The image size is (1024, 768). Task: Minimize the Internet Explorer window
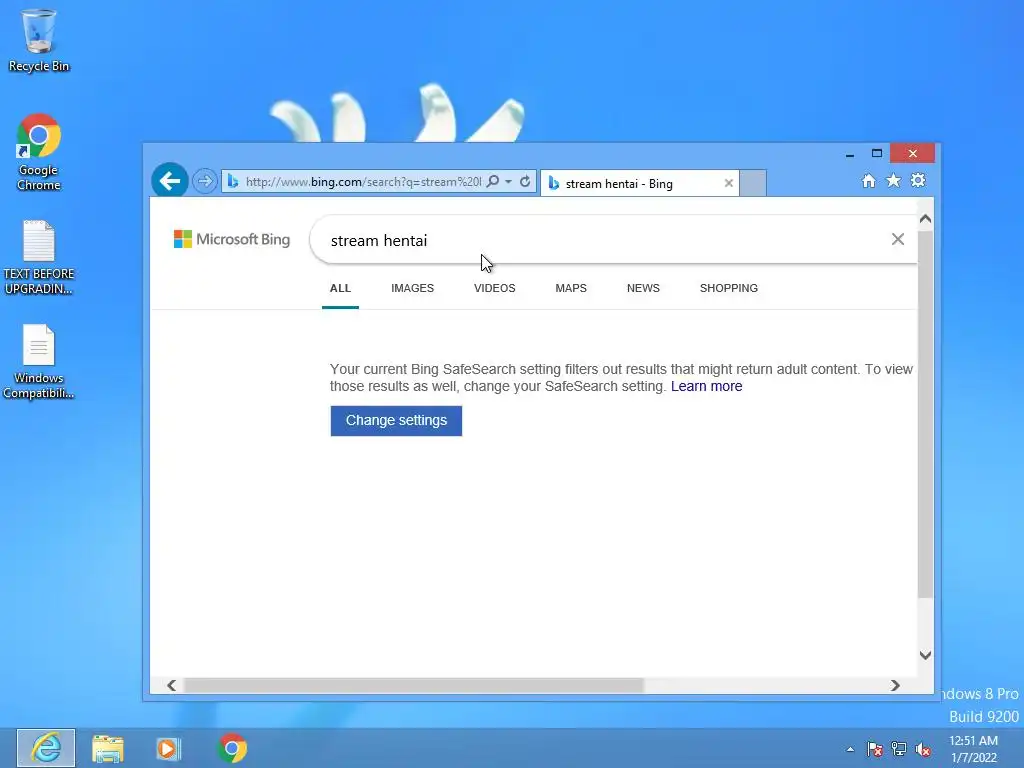tap(850, 154)
